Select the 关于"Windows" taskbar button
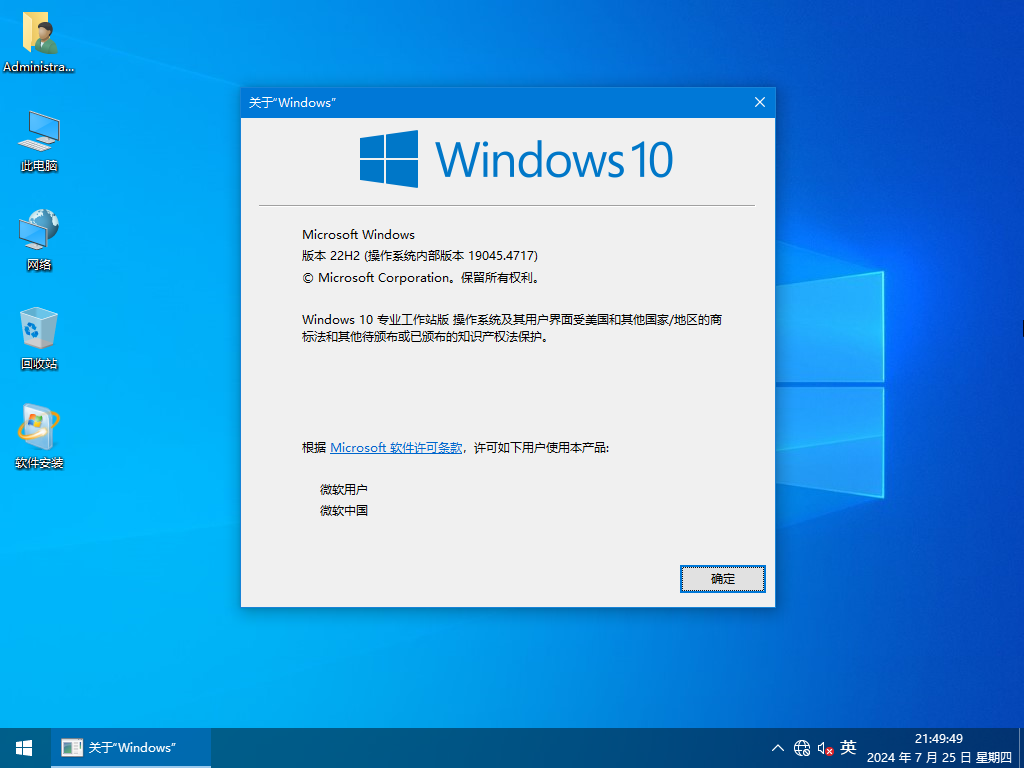The width and height of the screenshot is (1024, 768). (130, 747)
